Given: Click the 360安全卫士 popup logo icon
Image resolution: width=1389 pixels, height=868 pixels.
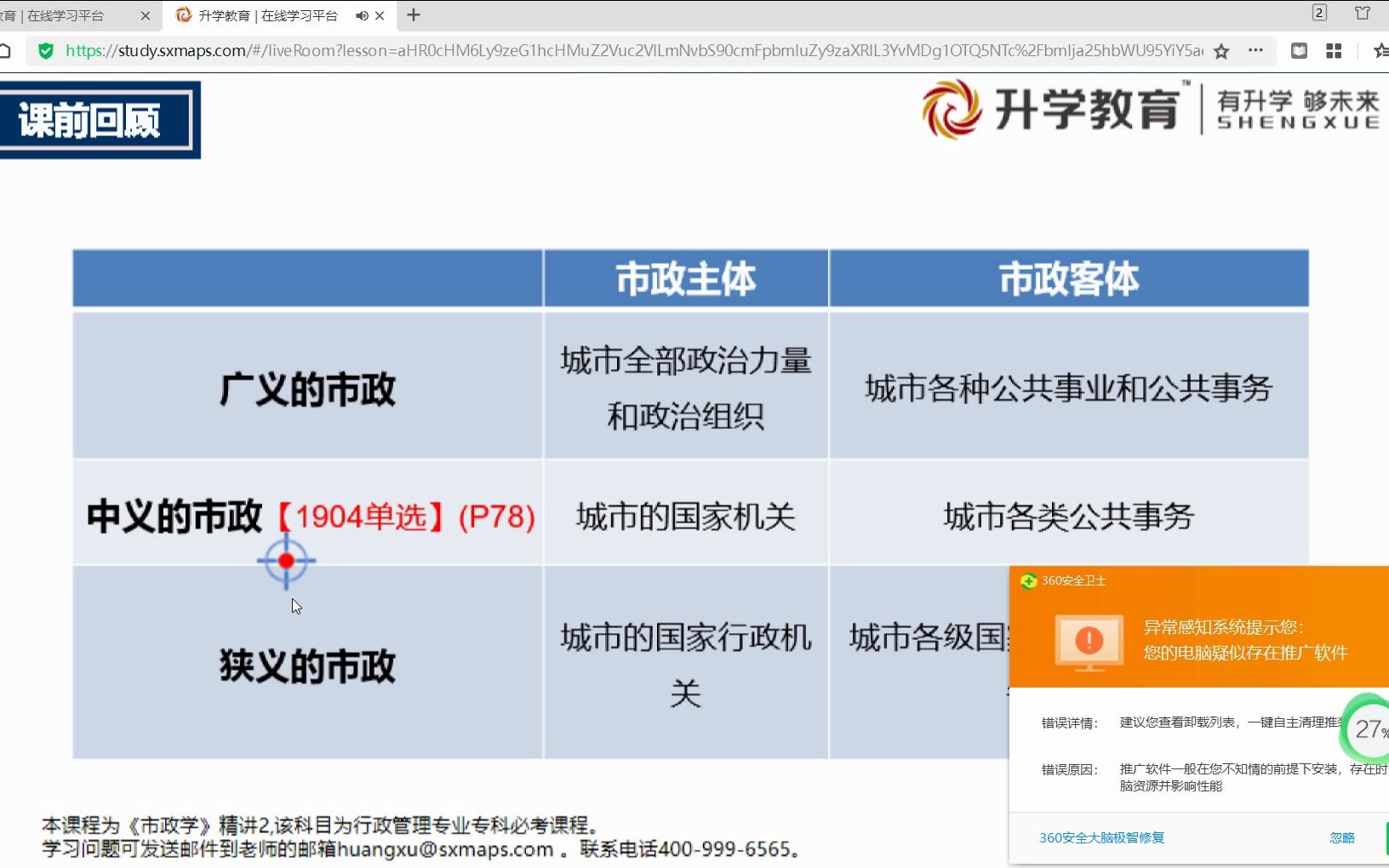Looking at the screenshot, I should [1028, 581].
